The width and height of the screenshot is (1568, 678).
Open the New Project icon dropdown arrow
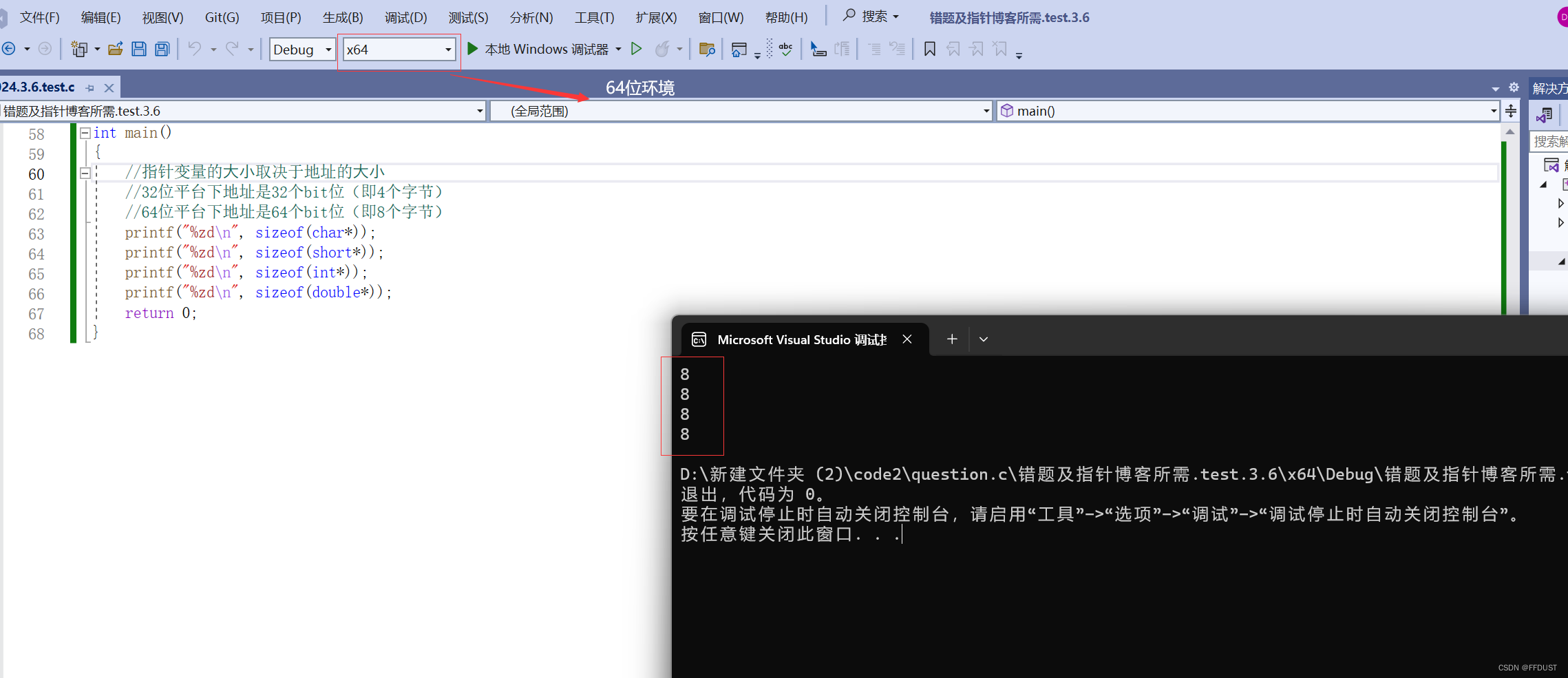tap(97, 49)
